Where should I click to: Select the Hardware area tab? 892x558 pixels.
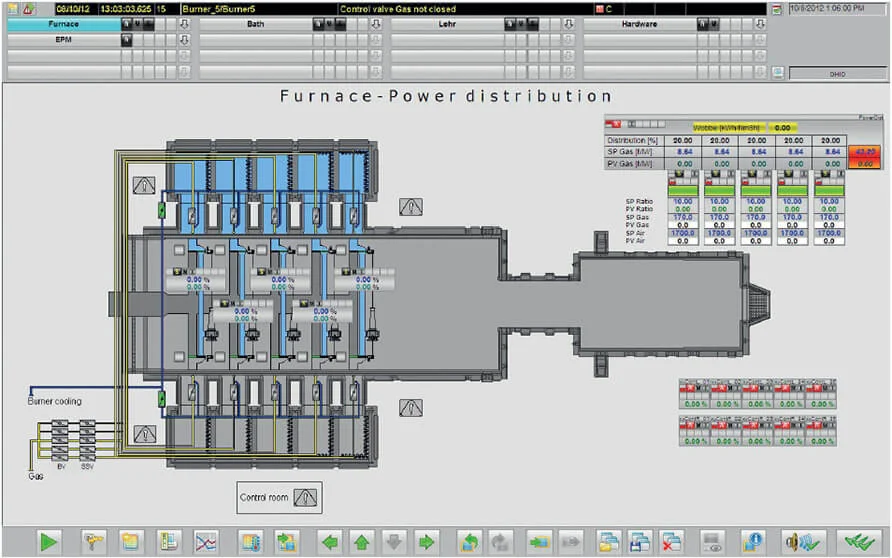639,24
